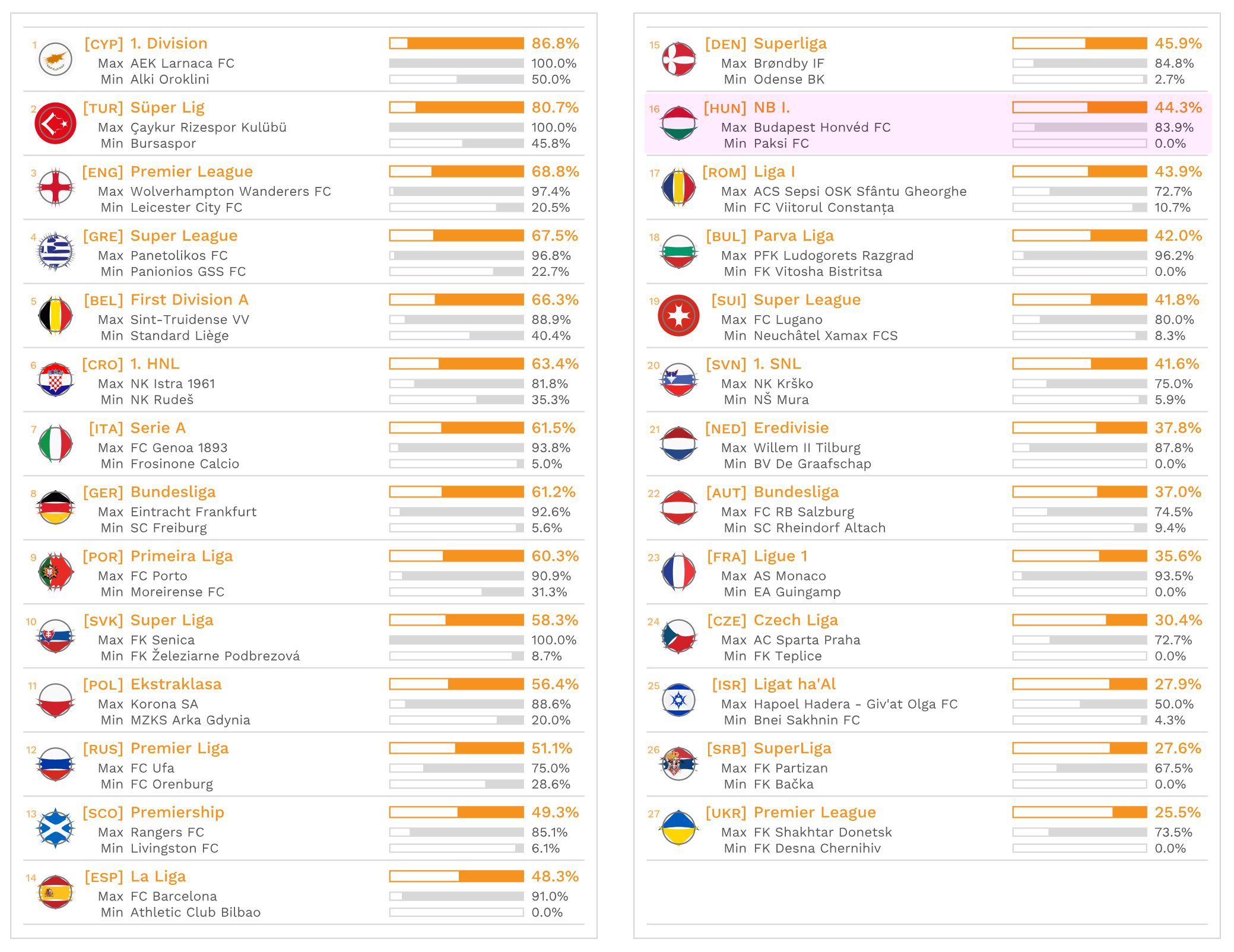The image size is (1234, 952).
Task: Click the Scotland flag icon
Action: pyautogui.click(x=55, y=828)
